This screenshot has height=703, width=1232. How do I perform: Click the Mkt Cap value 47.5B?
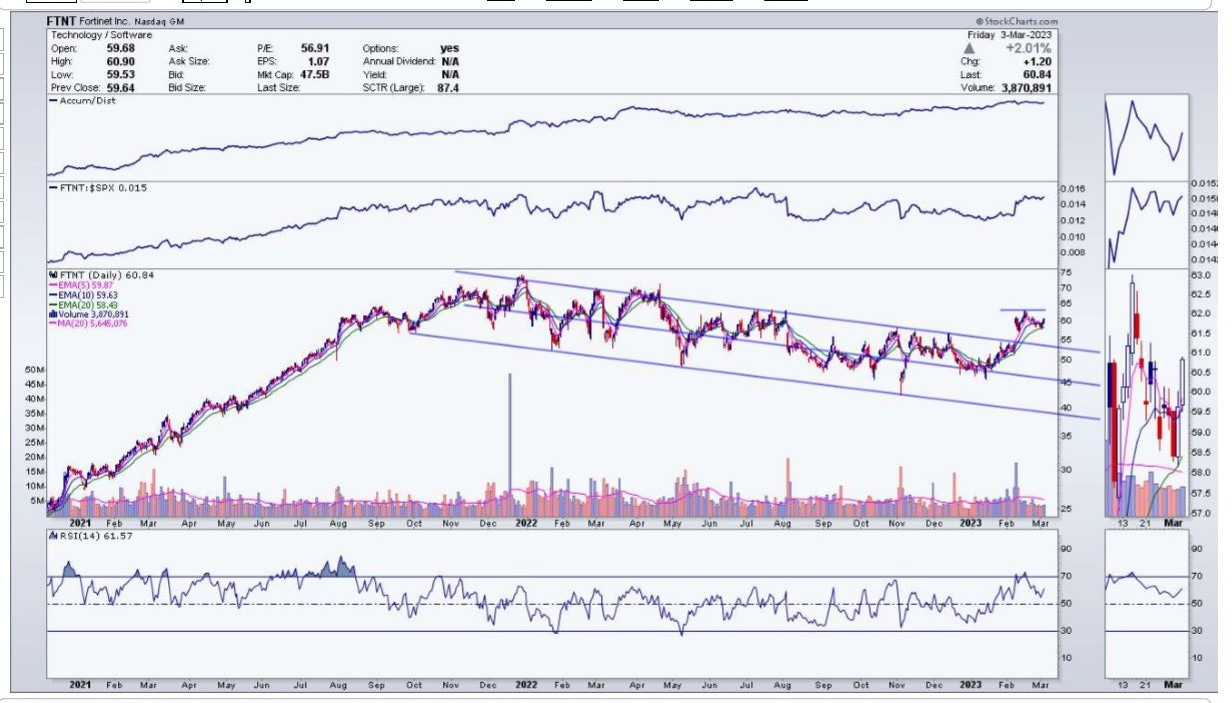coord(316,74)
